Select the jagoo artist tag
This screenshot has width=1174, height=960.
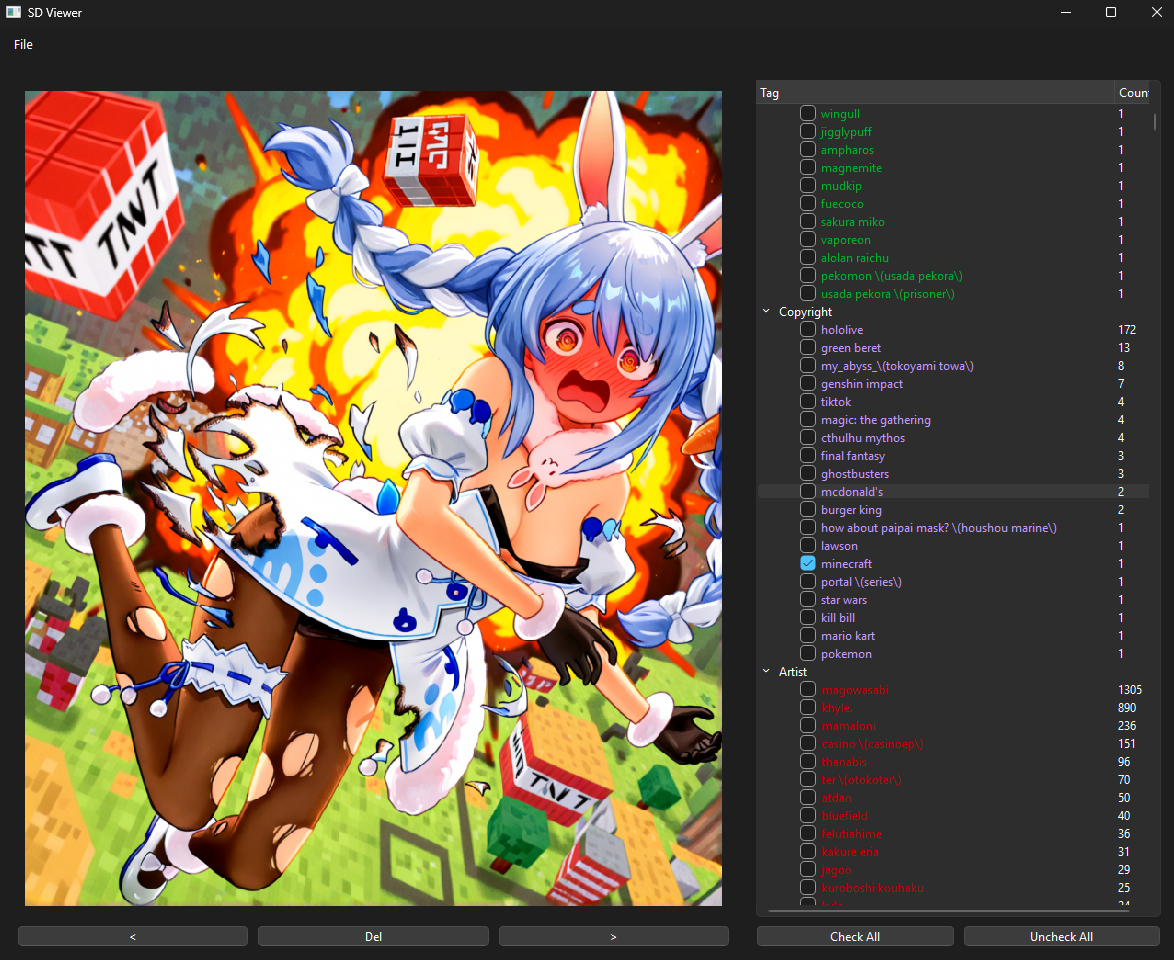click(836, 869)
